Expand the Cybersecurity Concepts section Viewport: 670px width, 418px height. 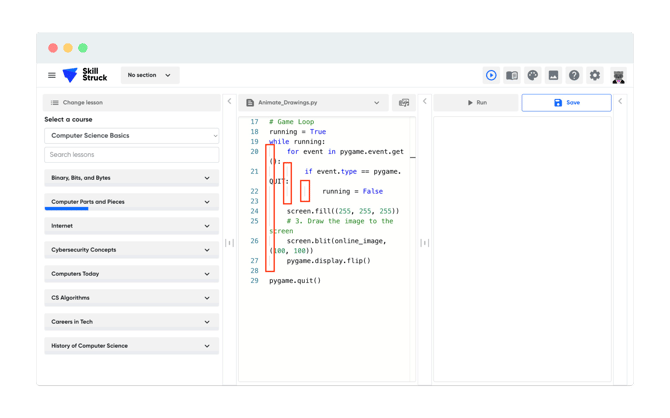[132, 250]
